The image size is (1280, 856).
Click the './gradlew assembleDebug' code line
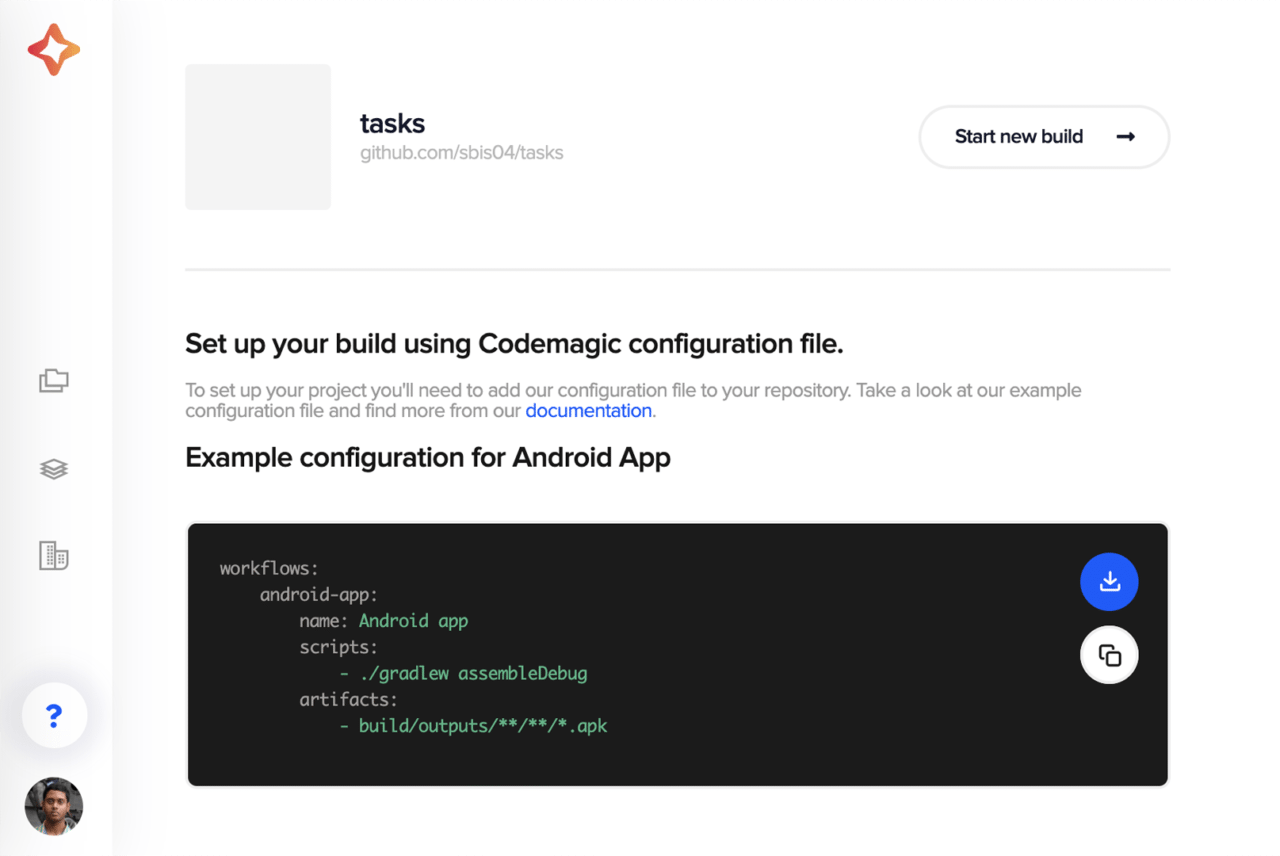point(463,673)
